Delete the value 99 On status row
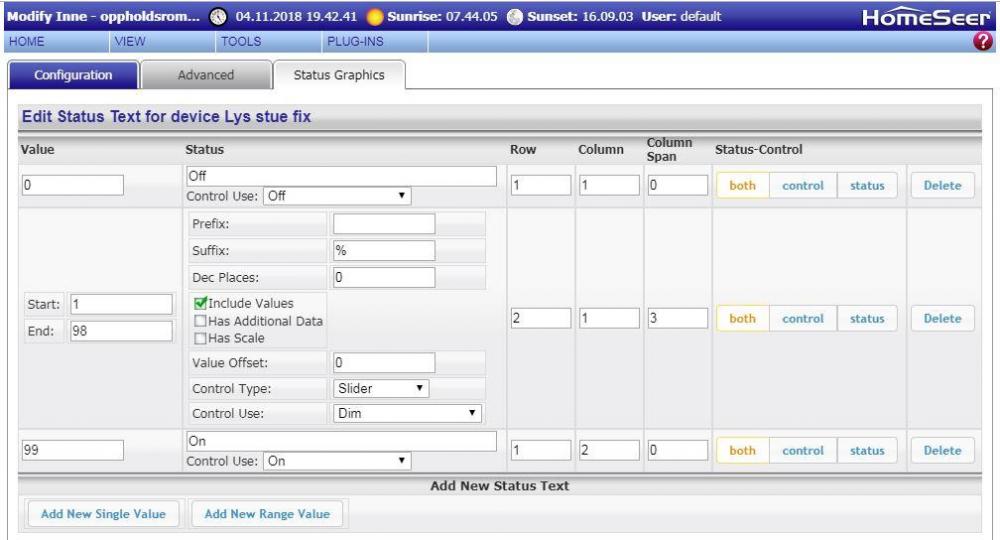 coord(940,451)
